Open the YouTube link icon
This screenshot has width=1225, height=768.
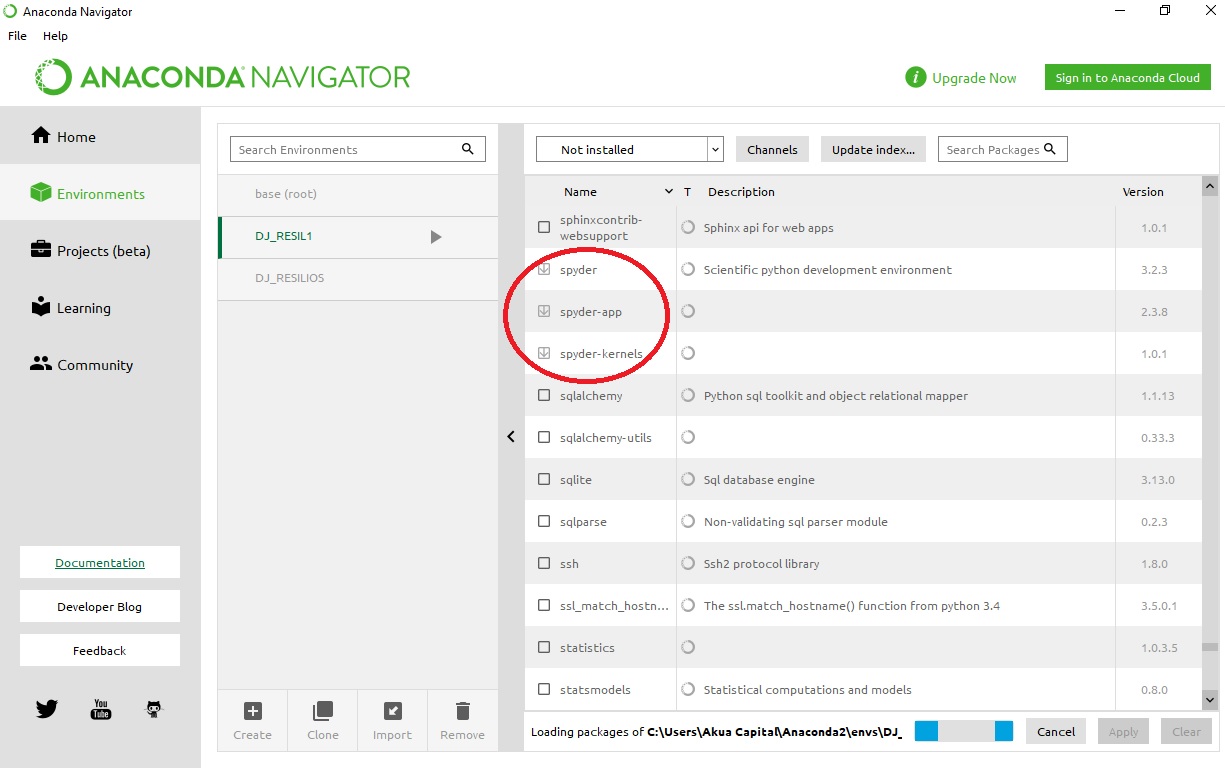tap(101, 709)
